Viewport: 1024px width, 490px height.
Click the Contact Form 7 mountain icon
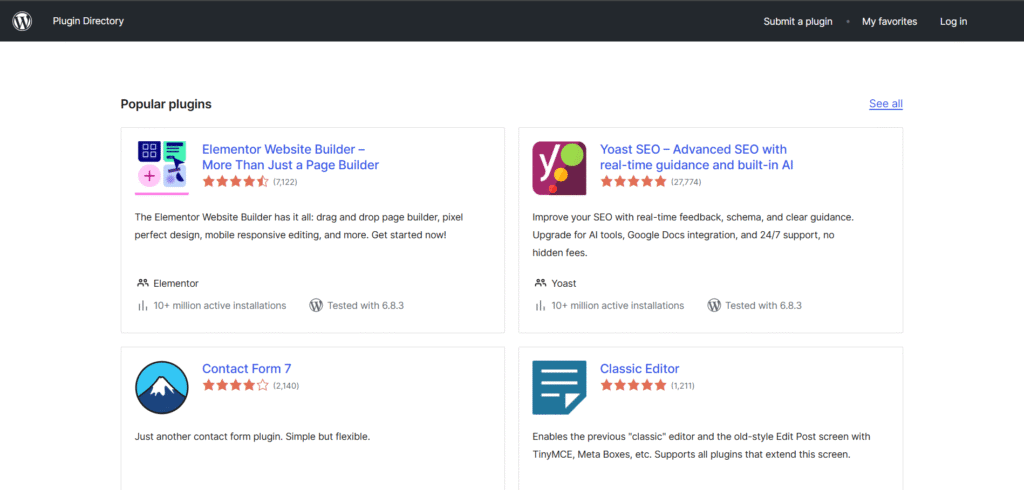(161, 387)
